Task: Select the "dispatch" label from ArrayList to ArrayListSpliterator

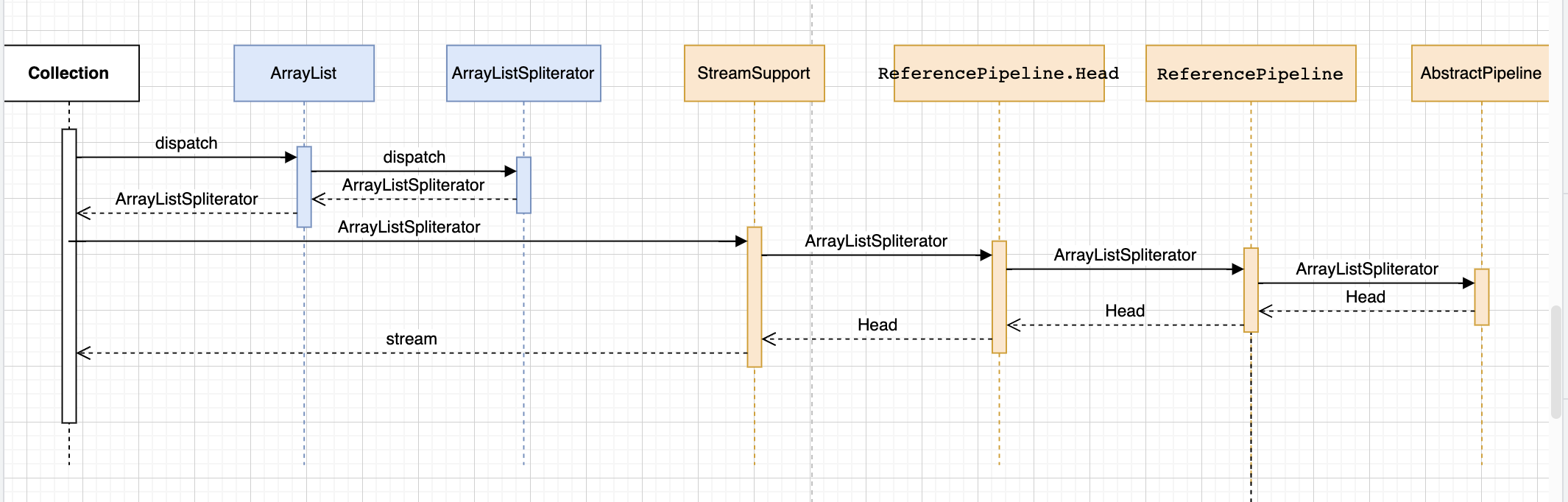Action: [414, 157]
